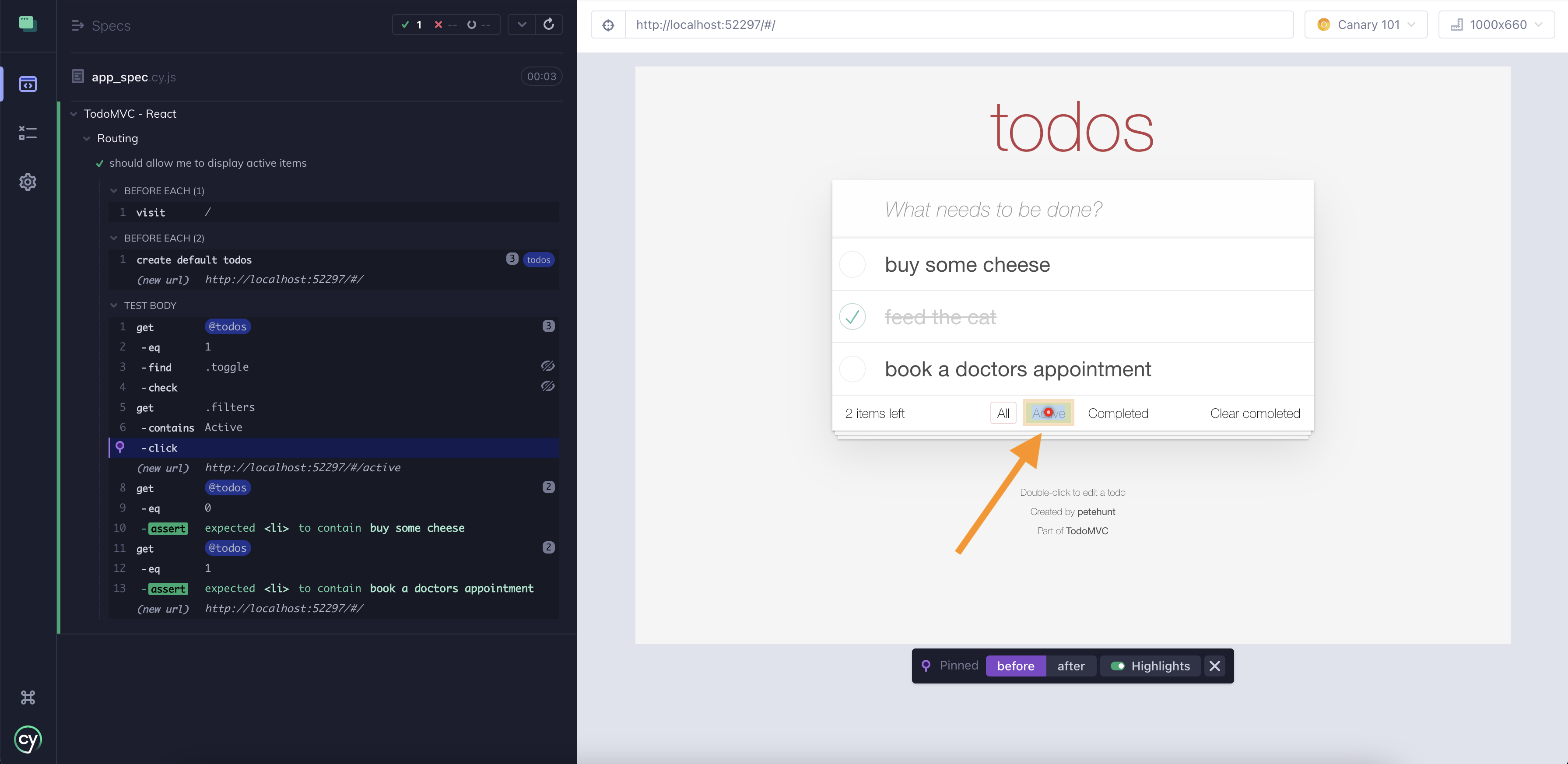Select the visit / command row
The width and height of the screenshot is (1568, 764).
pos(333,212)
